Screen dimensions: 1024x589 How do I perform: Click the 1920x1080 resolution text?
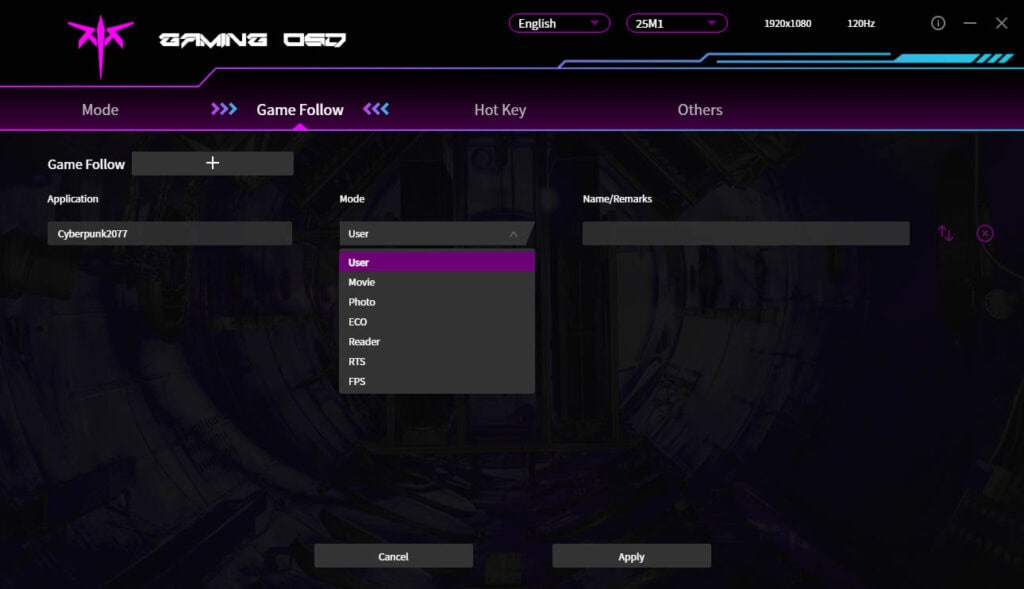point(788,24)
